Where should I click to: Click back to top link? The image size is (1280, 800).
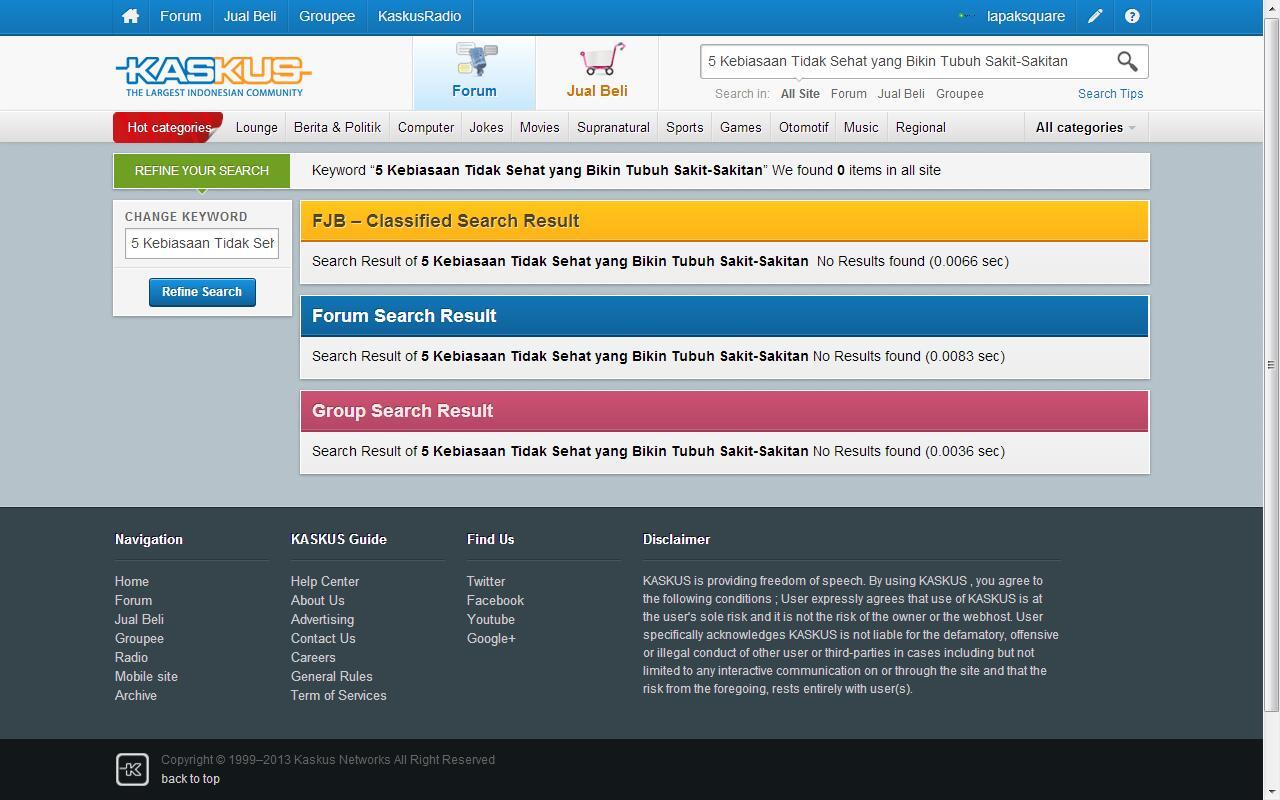pyautogui.click(x=191, y=779)
